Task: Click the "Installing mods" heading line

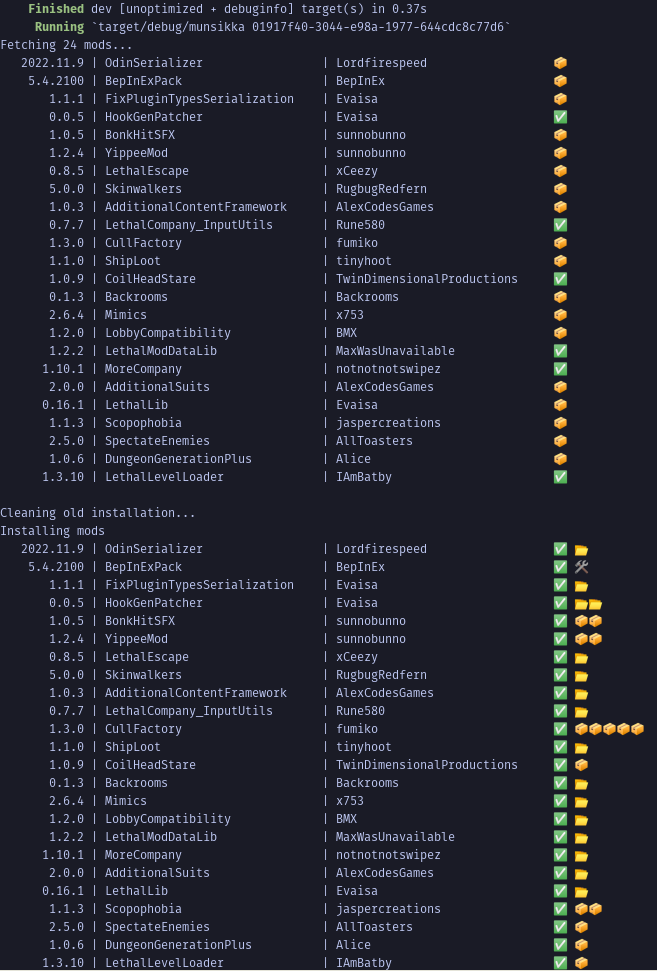Action: [x=52, y=531]
